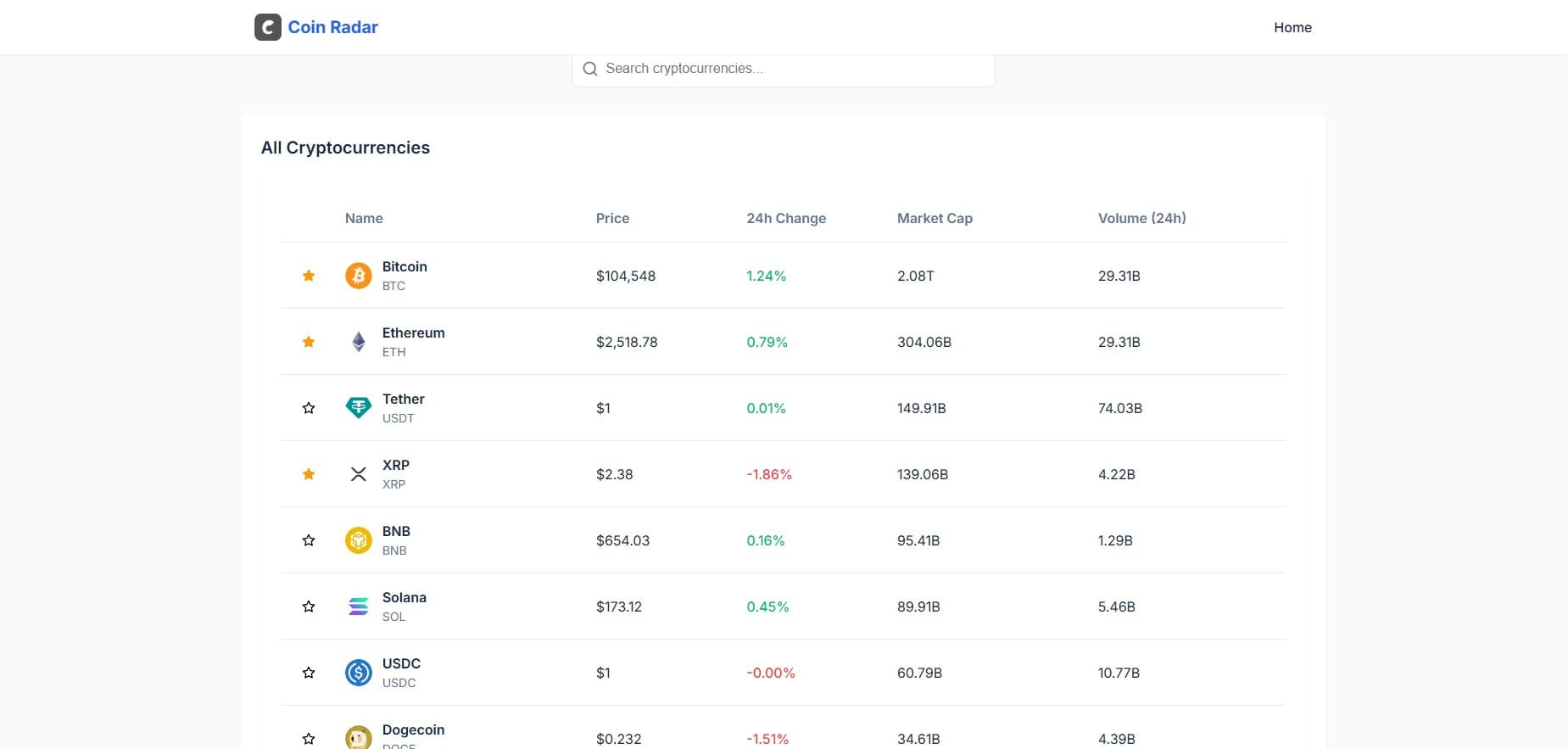Click Bitcoin market cap 2.08T
This screenshot has width=1568, height=749.
click(916, 276)
